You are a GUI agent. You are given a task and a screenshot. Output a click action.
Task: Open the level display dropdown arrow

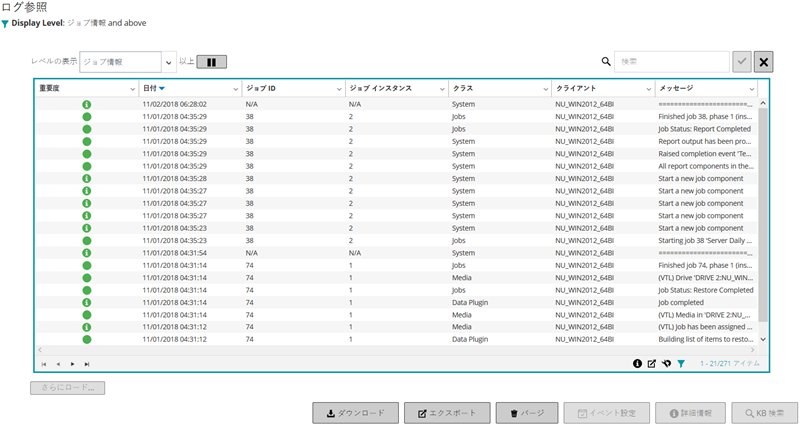pos(169,62)
